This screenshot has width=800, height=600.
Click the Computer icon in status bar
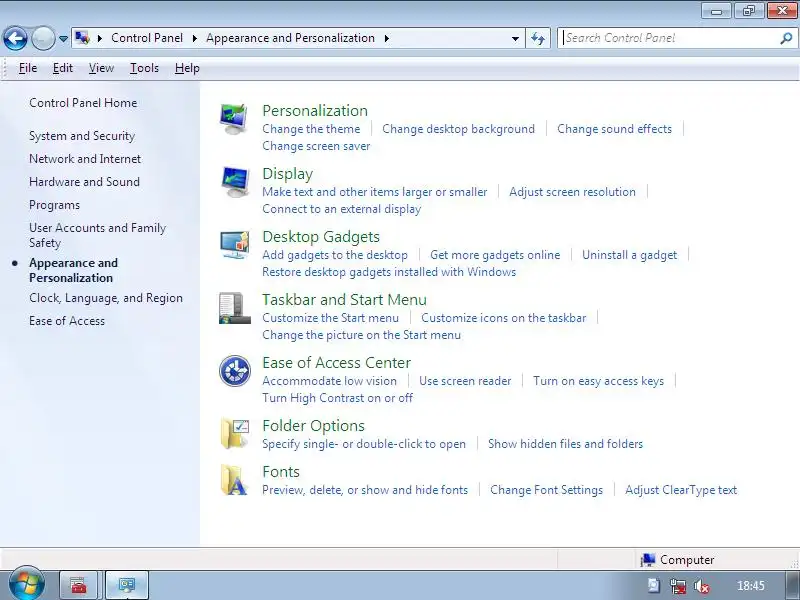coord(647,560)
